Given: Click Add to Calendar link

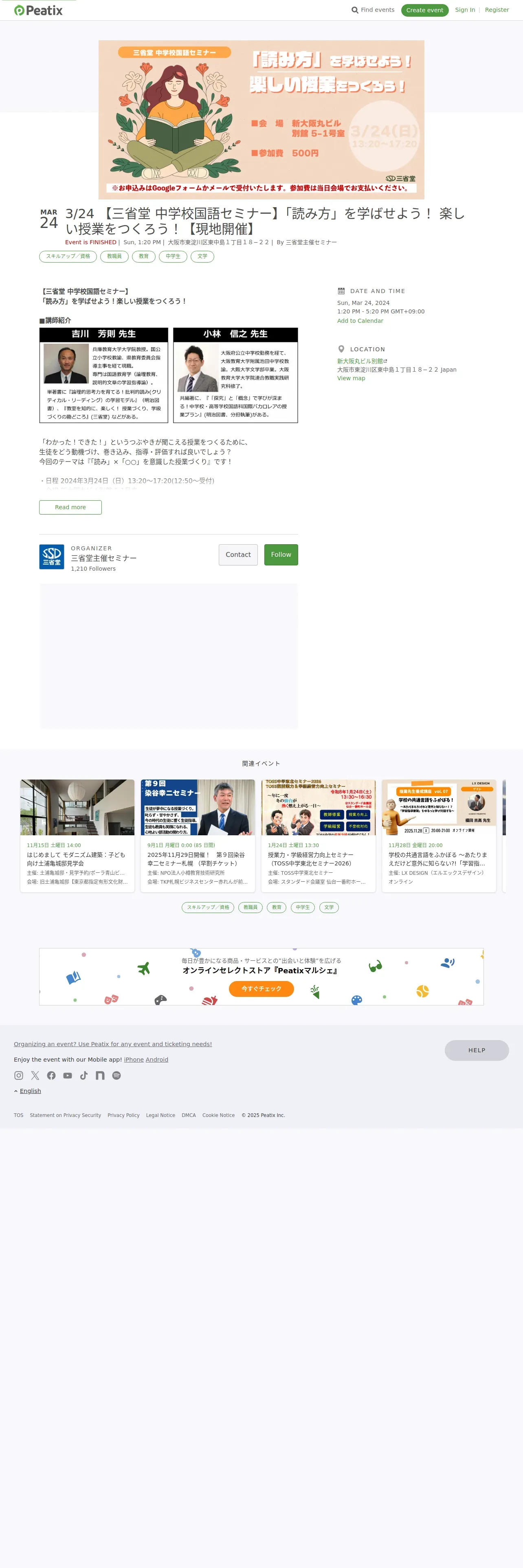Looking at the screenshot, I should [x=360, y=321].
